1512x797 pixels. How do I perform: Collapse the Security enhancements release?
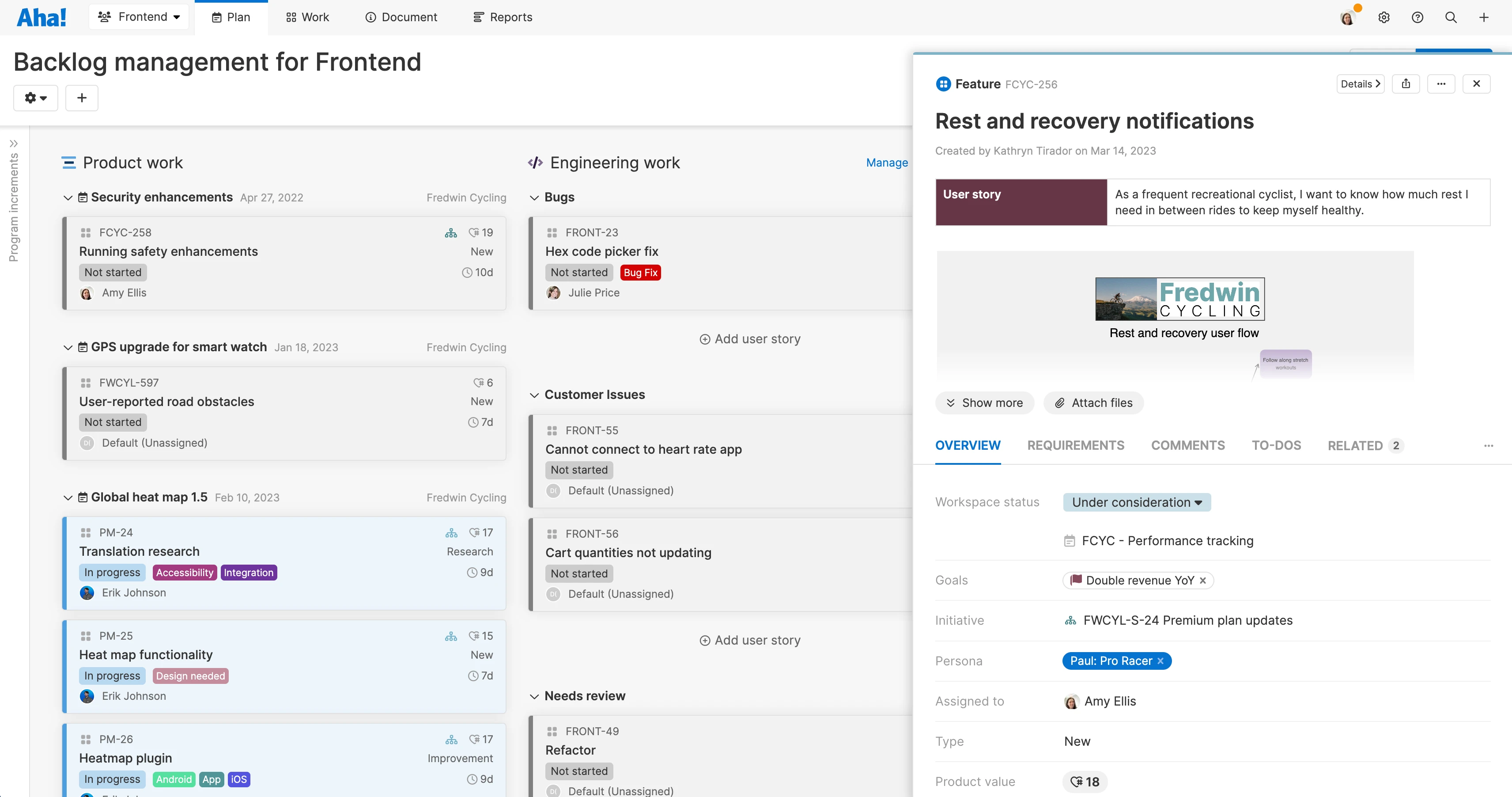(x=68, y=198)
